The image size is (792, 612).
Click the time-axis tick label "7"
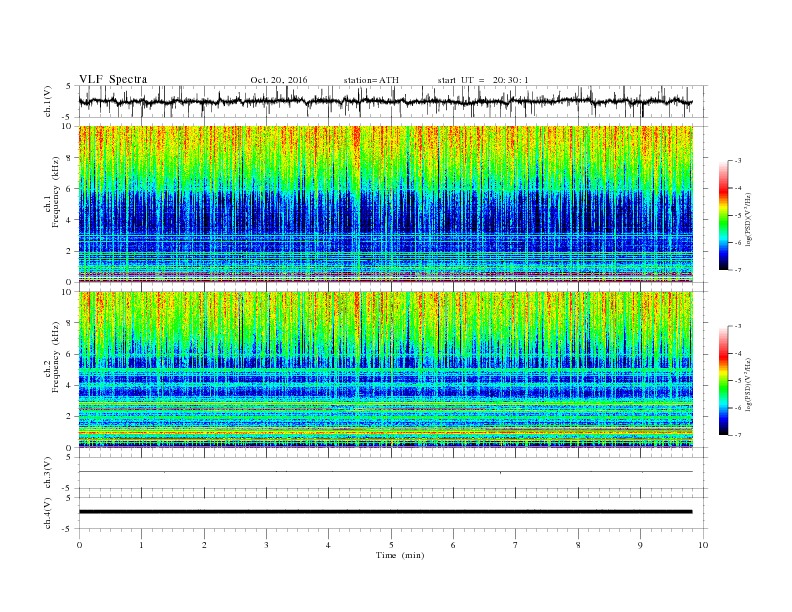[516, 545]
